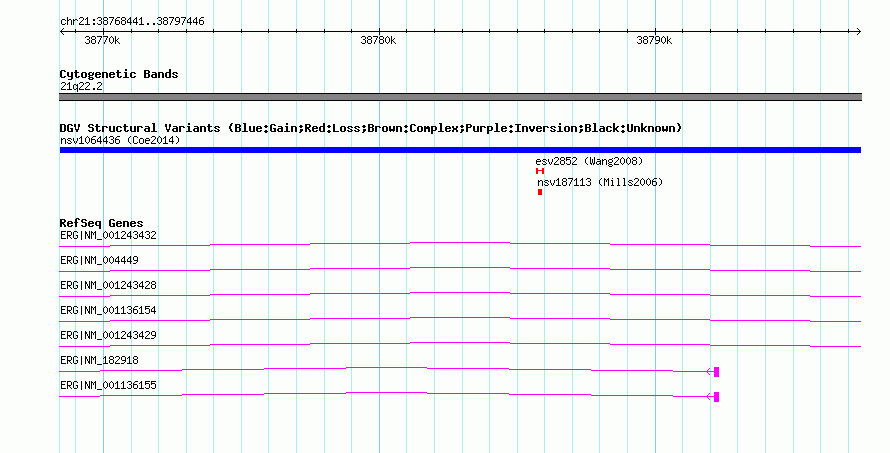The width and height of the screenshot is (890, 453).
Task: Select the red esv2852 loss marker
Action: 540,171
